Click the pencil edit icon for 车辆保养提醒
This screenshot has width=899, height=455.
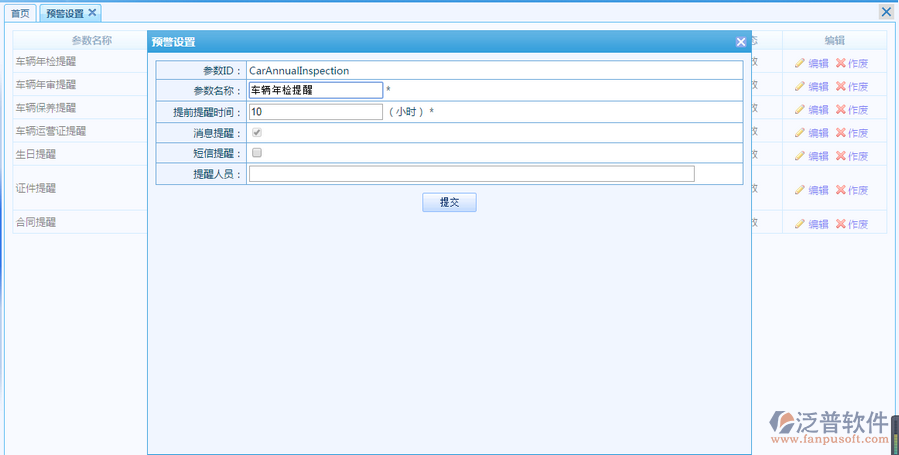tap(799, 109)
